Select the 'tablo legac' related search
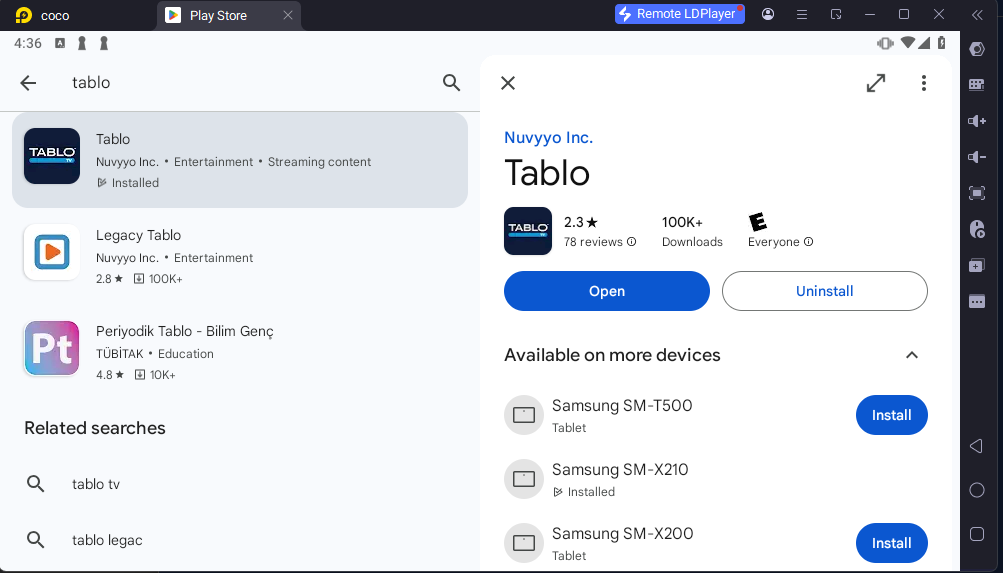The height and width of the screenshot is (573, 1003). click(x=107, y=540)
